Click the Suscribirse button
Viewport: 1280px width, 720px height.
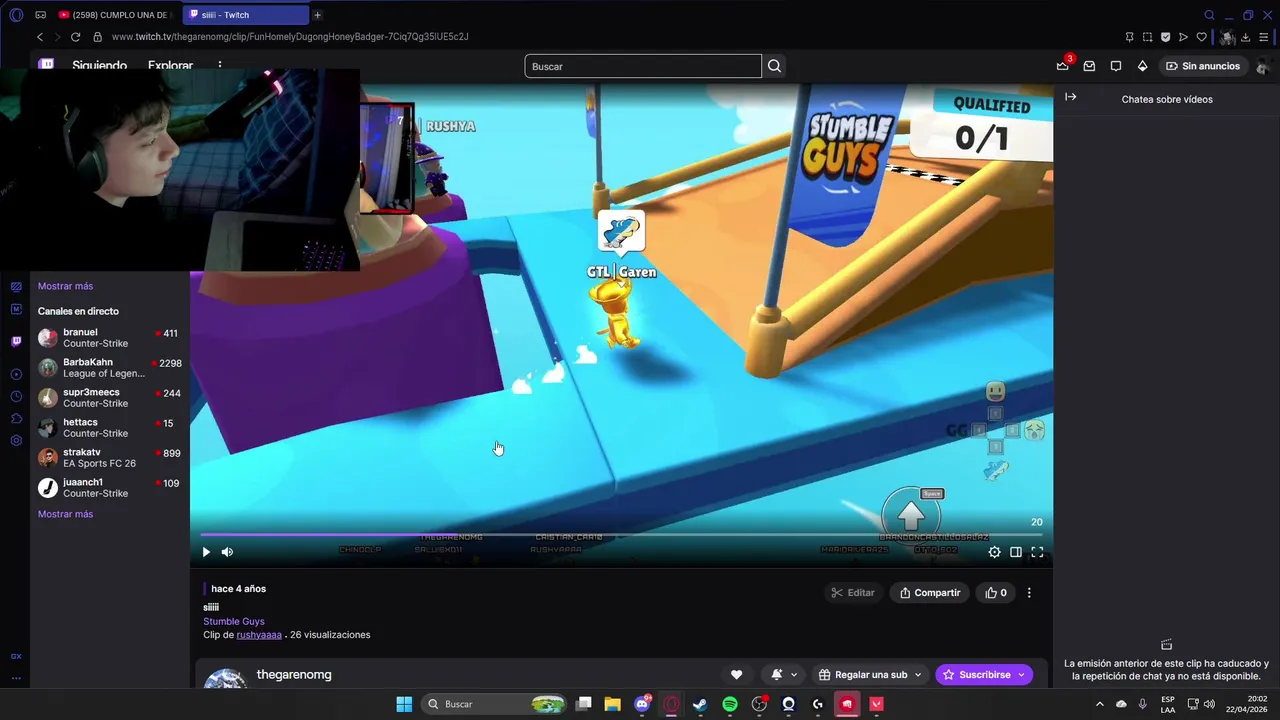coord(984,675)
